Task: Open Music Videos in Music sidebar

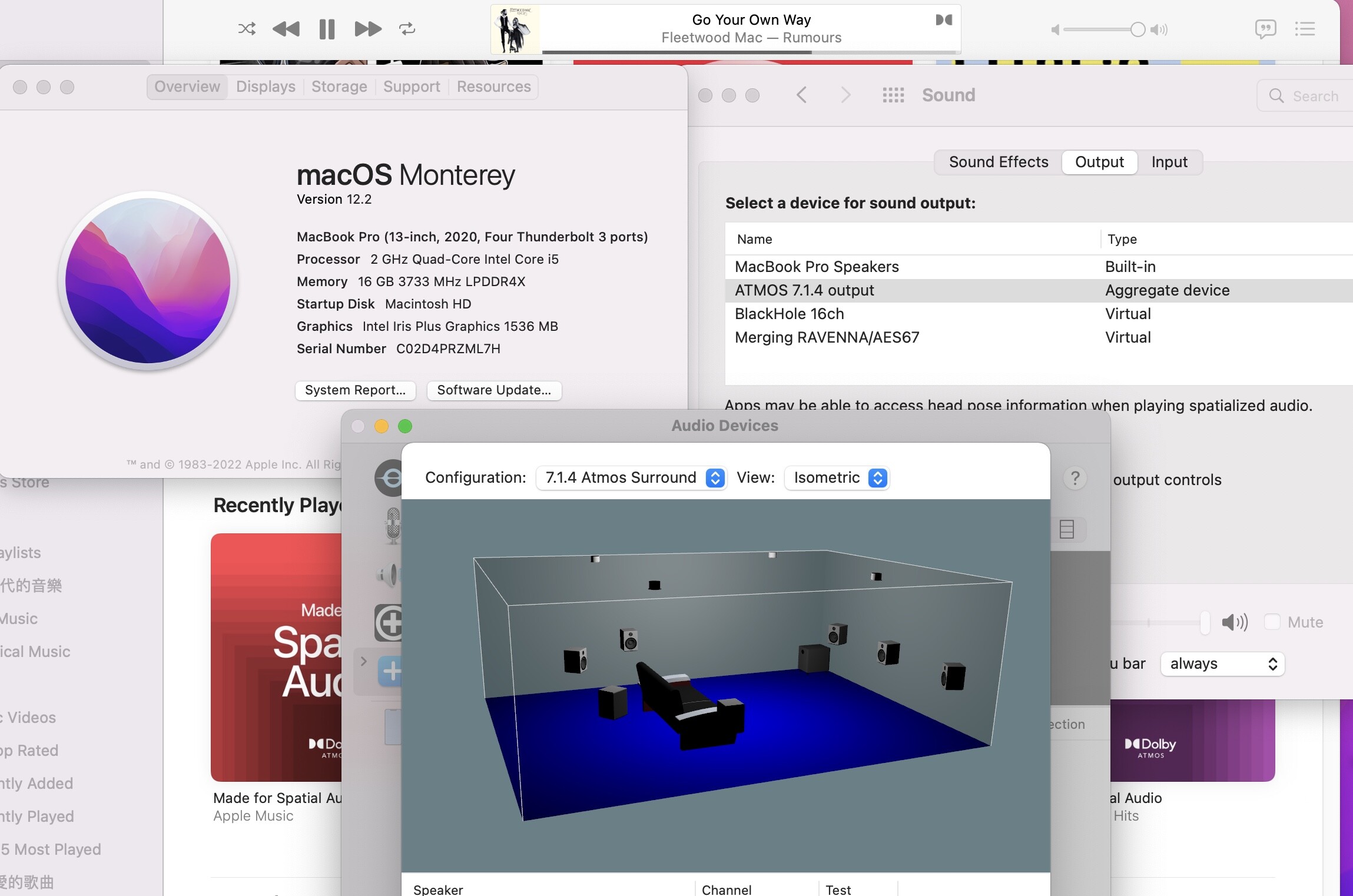Action: click(x=28, y=718)
